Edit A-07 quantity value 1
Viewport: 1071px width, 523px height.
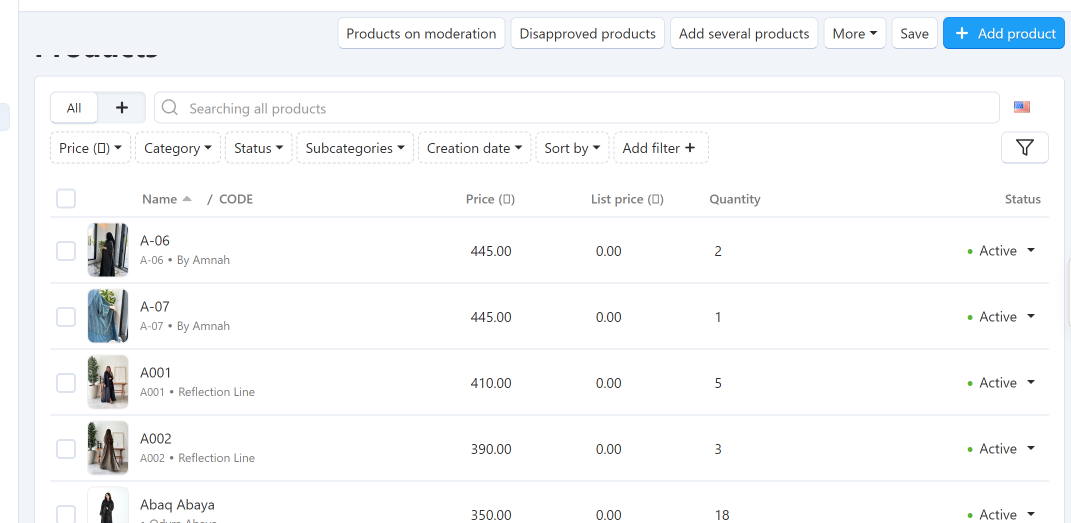coord(718,317)
